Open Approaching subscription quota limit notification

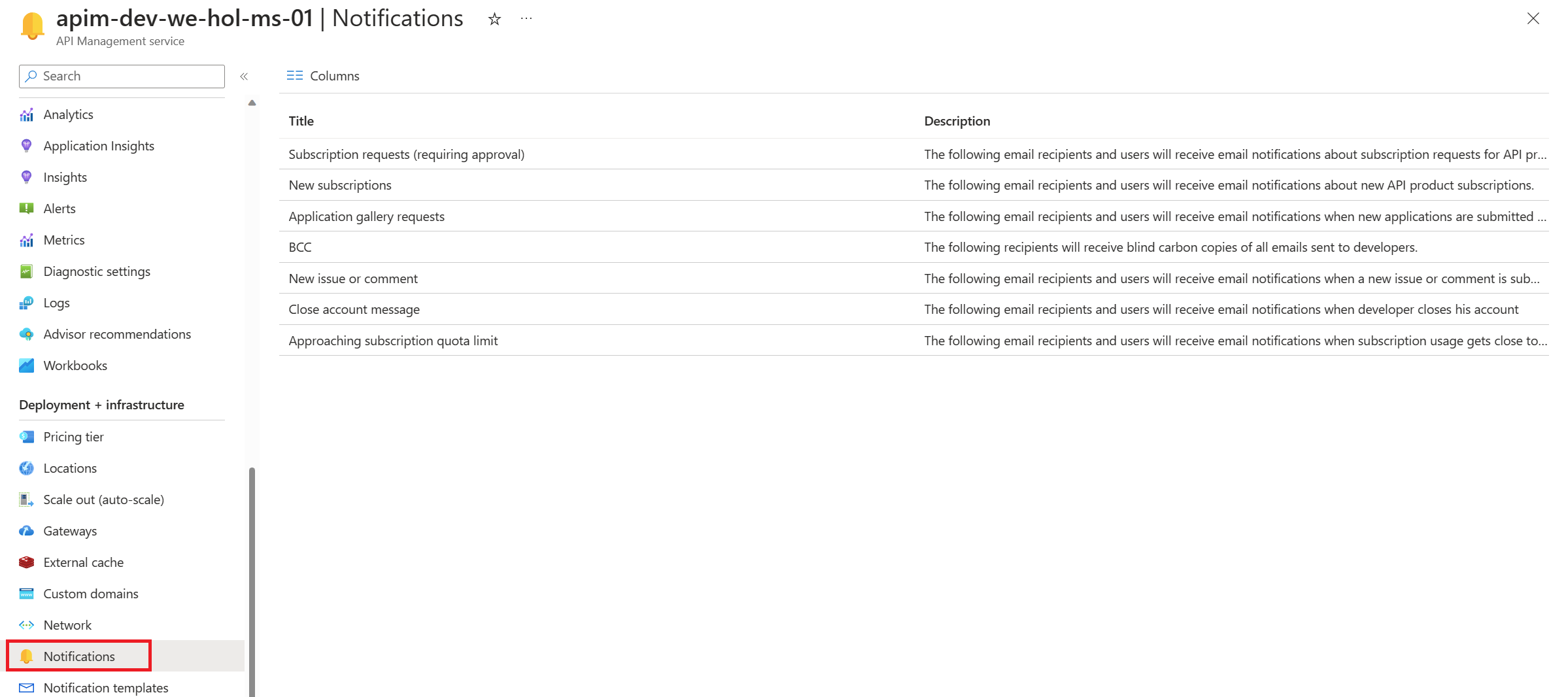[913, 341]
